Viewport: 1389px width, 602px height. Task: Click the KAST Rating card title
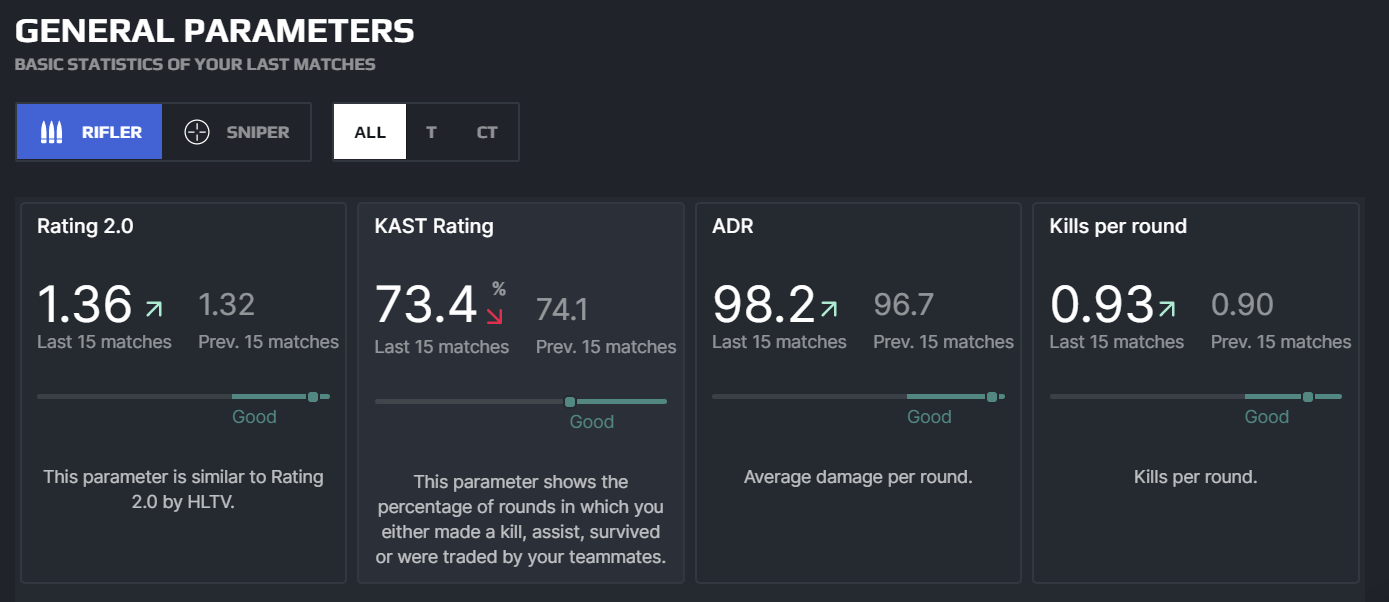(434, 226)
